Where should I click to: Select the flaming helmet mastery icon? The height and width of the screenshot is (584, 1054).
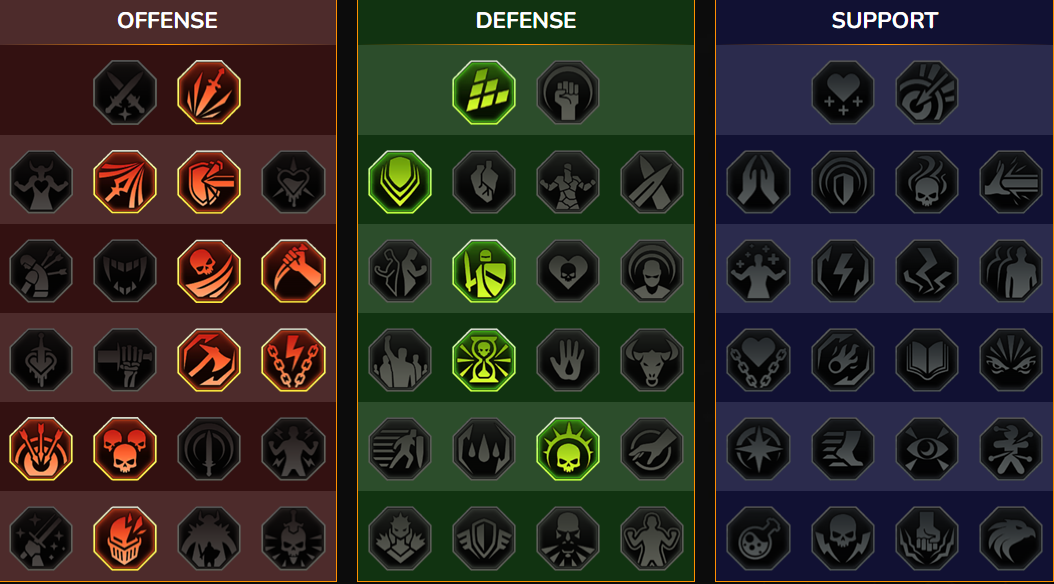125,538
